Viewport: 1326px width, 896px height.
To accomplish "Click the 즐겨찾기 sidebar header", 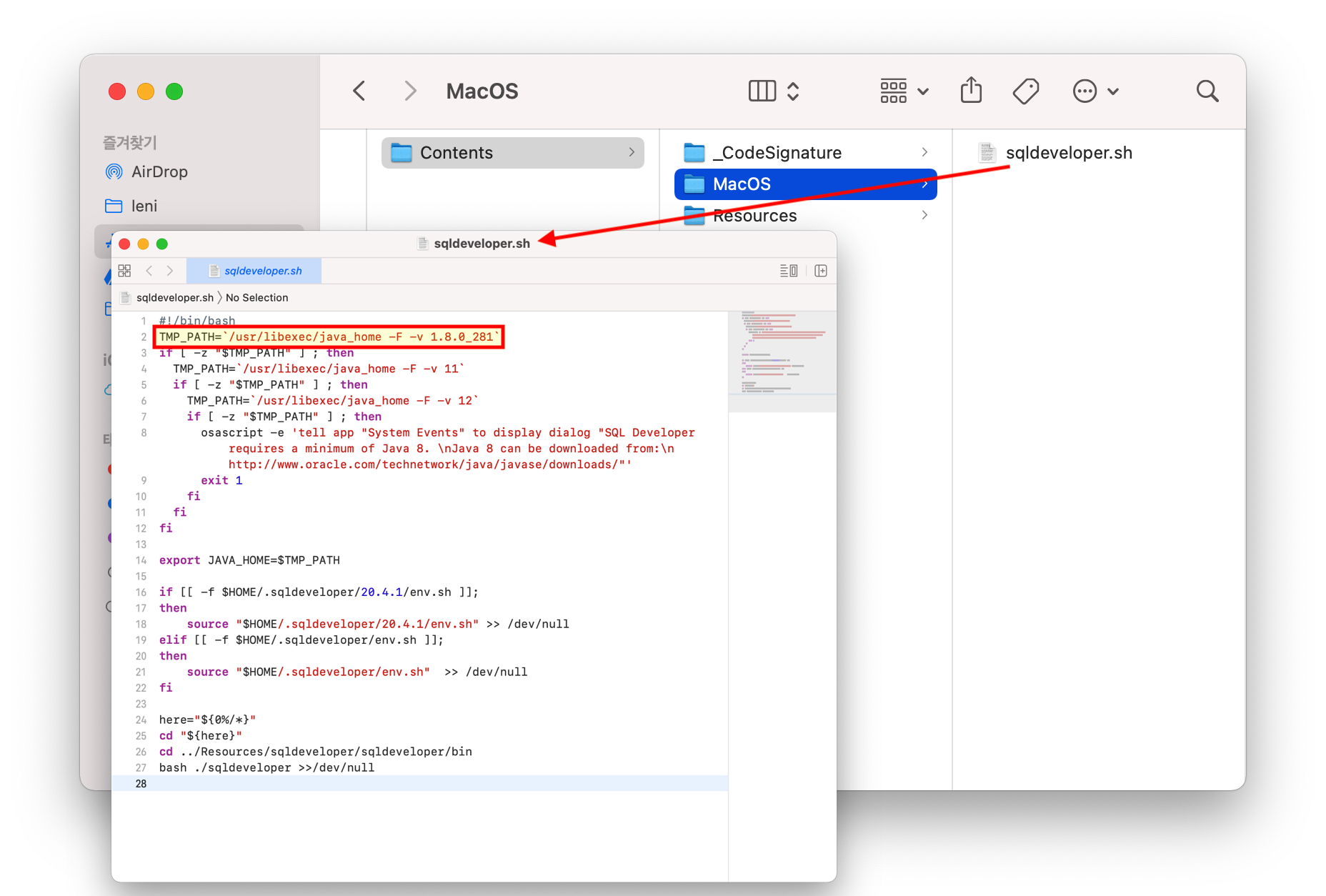I will (x=130, y=142).
